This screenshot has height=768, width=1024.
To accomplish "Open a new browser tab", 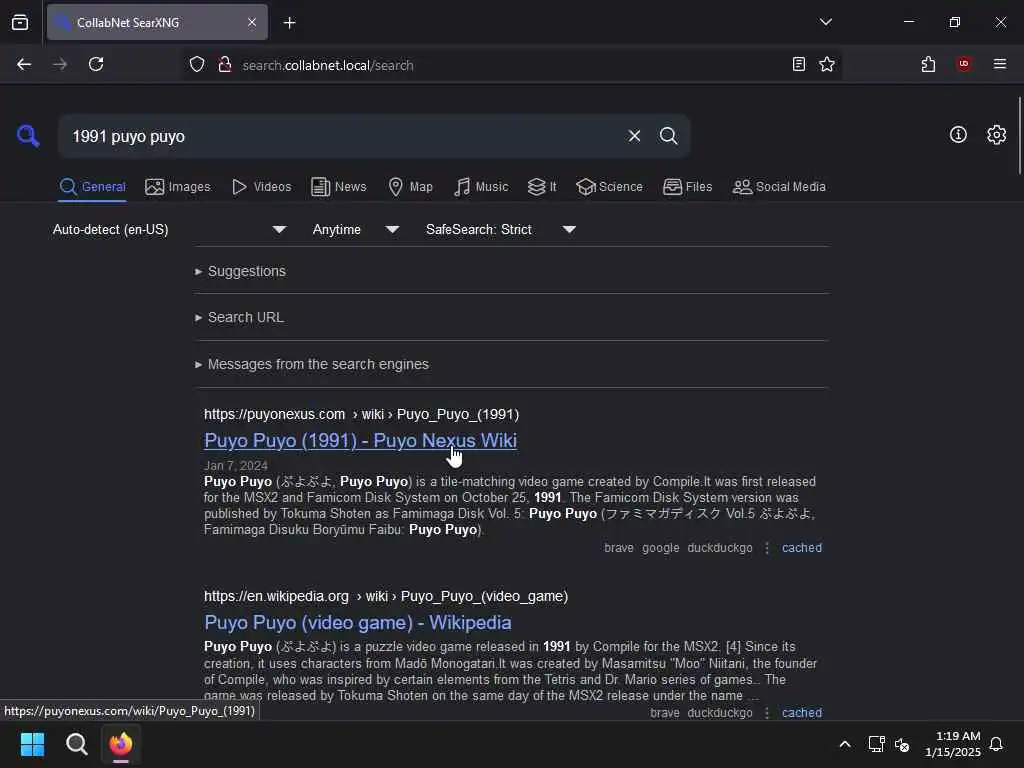I will pyautogui.click(x=289, y=23).
